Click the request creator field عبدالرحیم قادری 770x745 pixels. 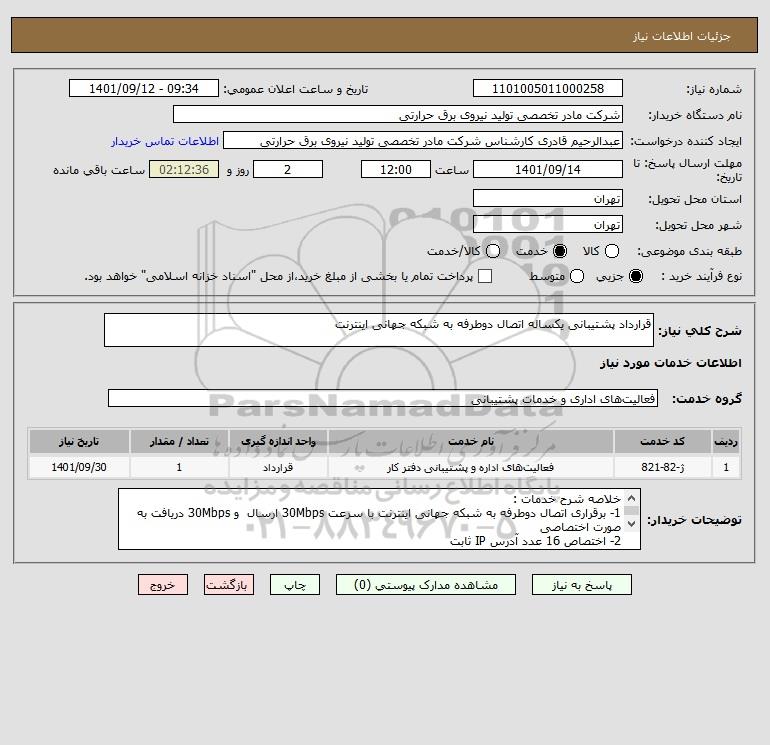(x=423, y=140)
